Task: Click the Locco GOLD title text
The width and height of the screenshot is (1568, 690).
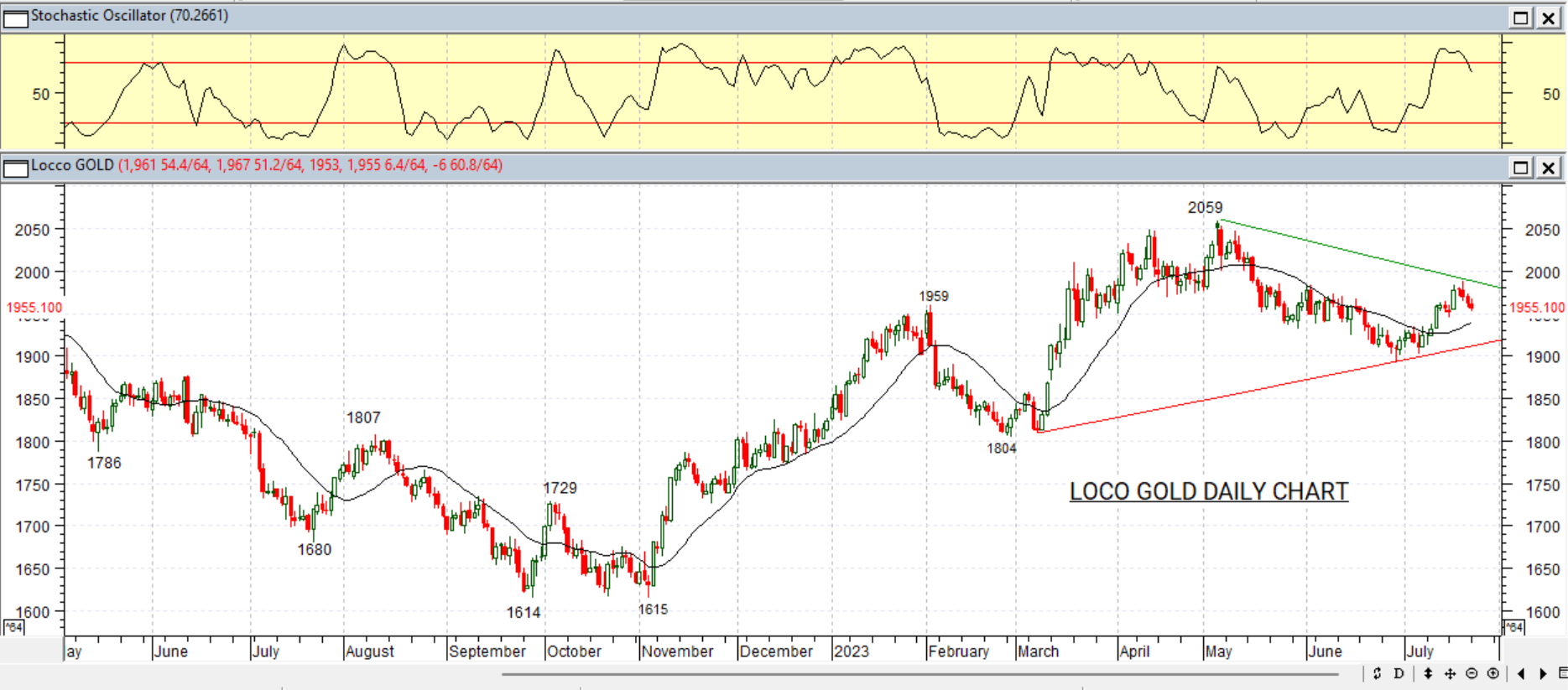Action: point(72,165)
